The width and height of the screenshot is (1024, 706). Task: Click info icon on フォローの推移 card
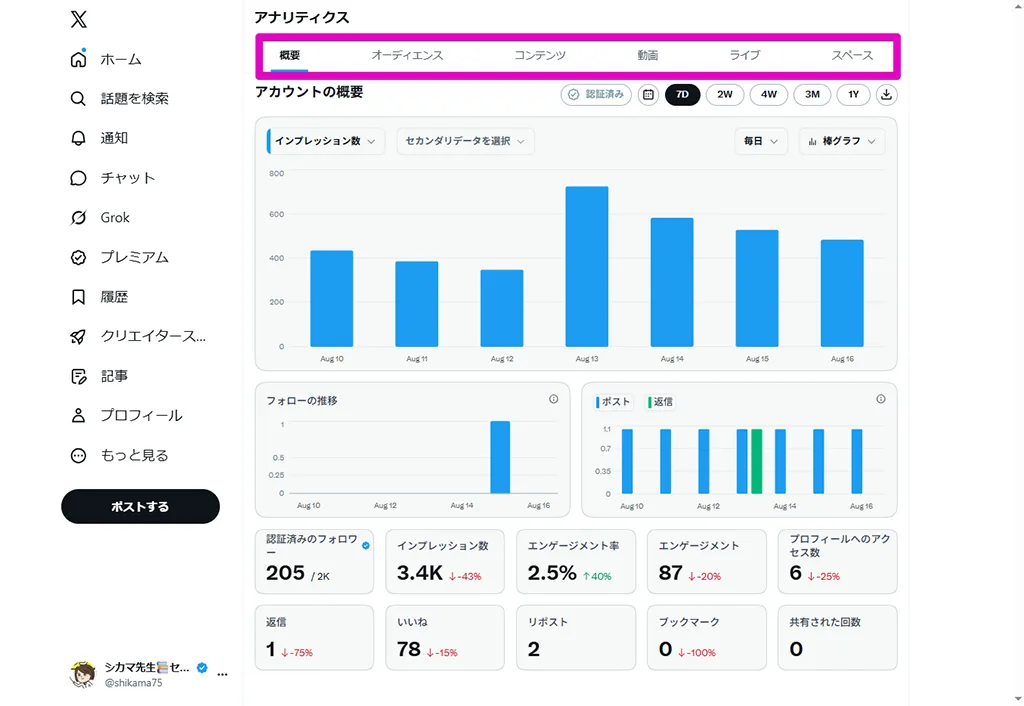pyautogui.click(x=553, y=399)
